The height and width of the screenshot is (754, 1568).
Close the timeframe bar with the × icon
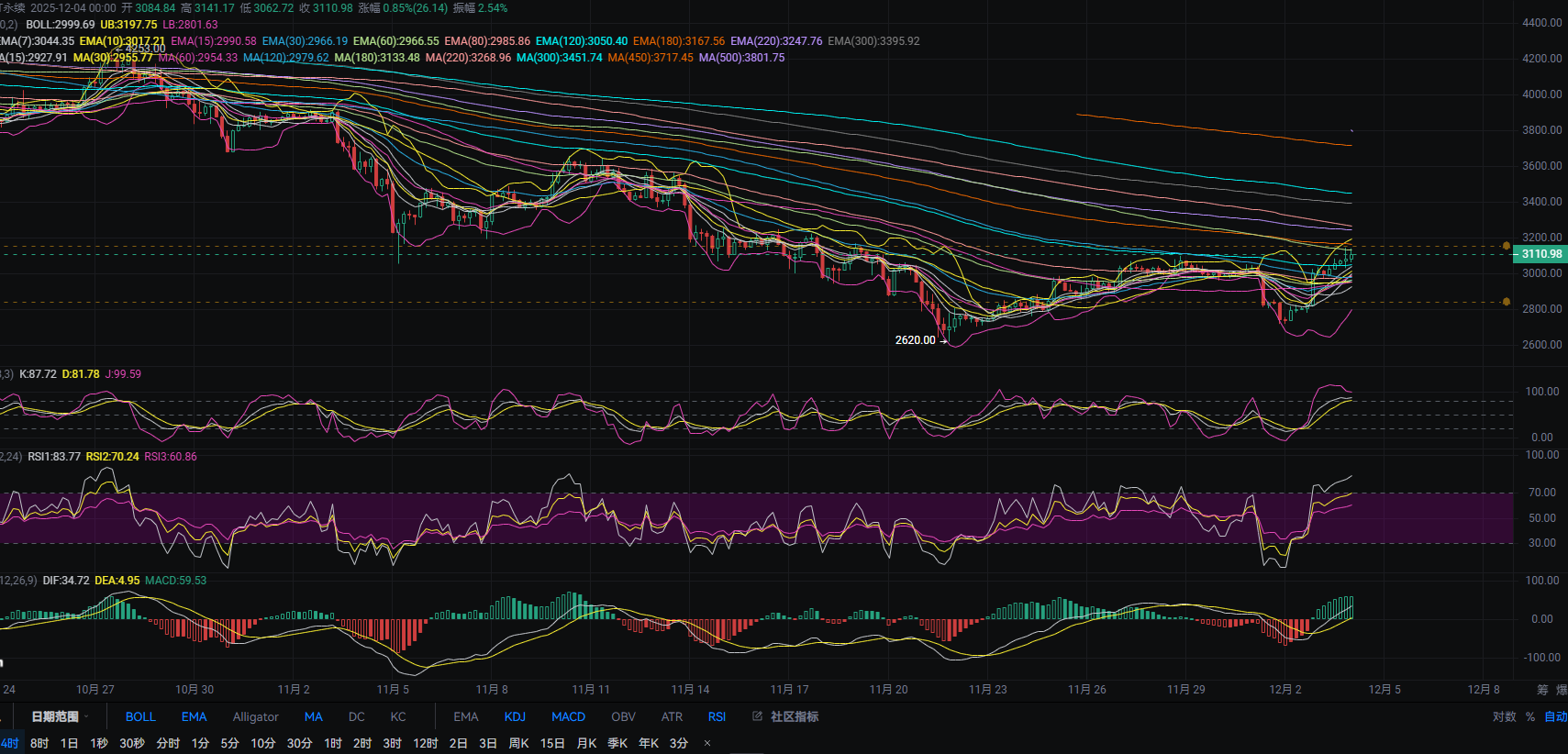click(x=707, y=743)
